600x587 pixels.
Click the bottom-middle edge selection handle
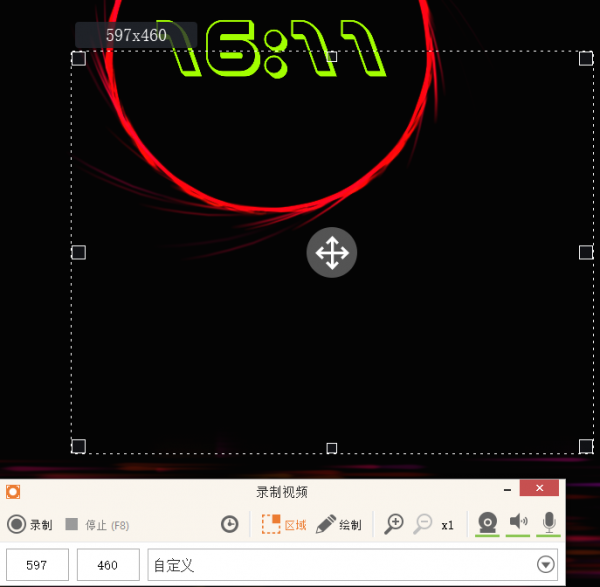pos(332,448)
